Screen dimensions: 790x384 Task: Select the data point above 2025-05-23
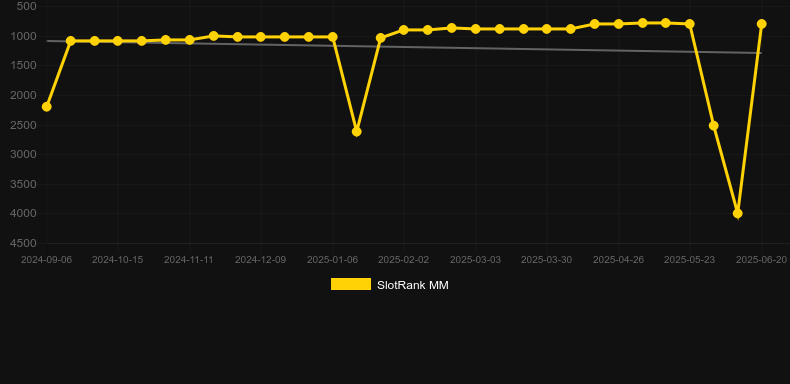pos(690,24)
